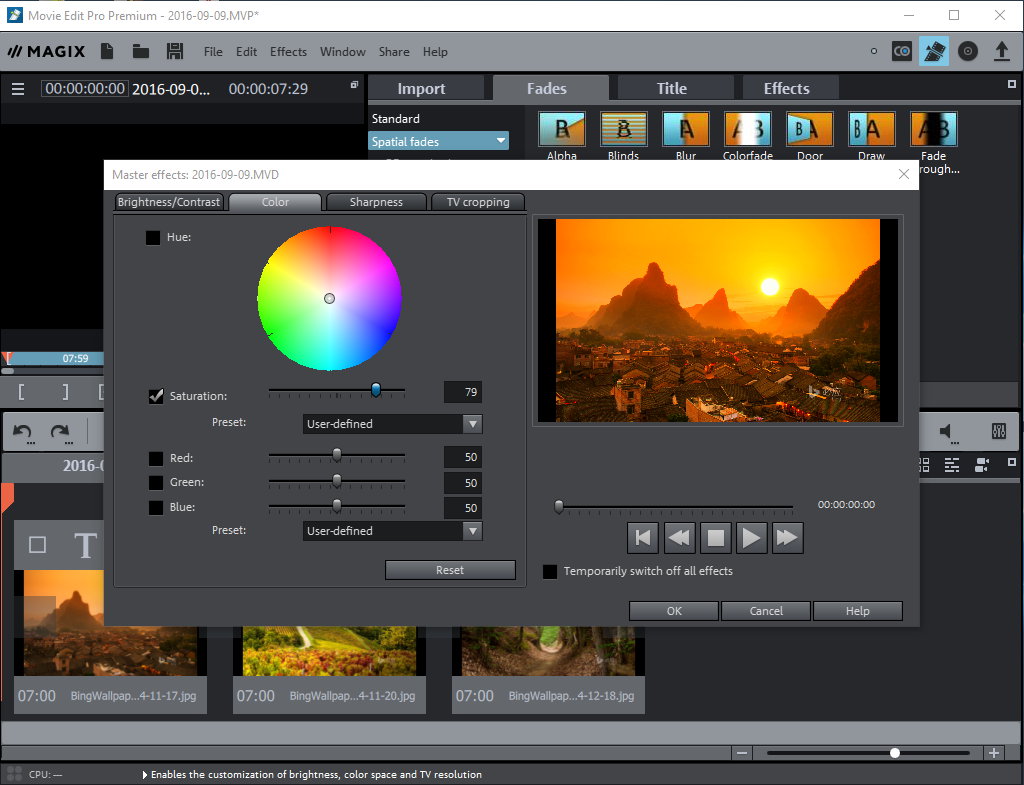Uncheck the Saturation checkbox

(156, 396)
